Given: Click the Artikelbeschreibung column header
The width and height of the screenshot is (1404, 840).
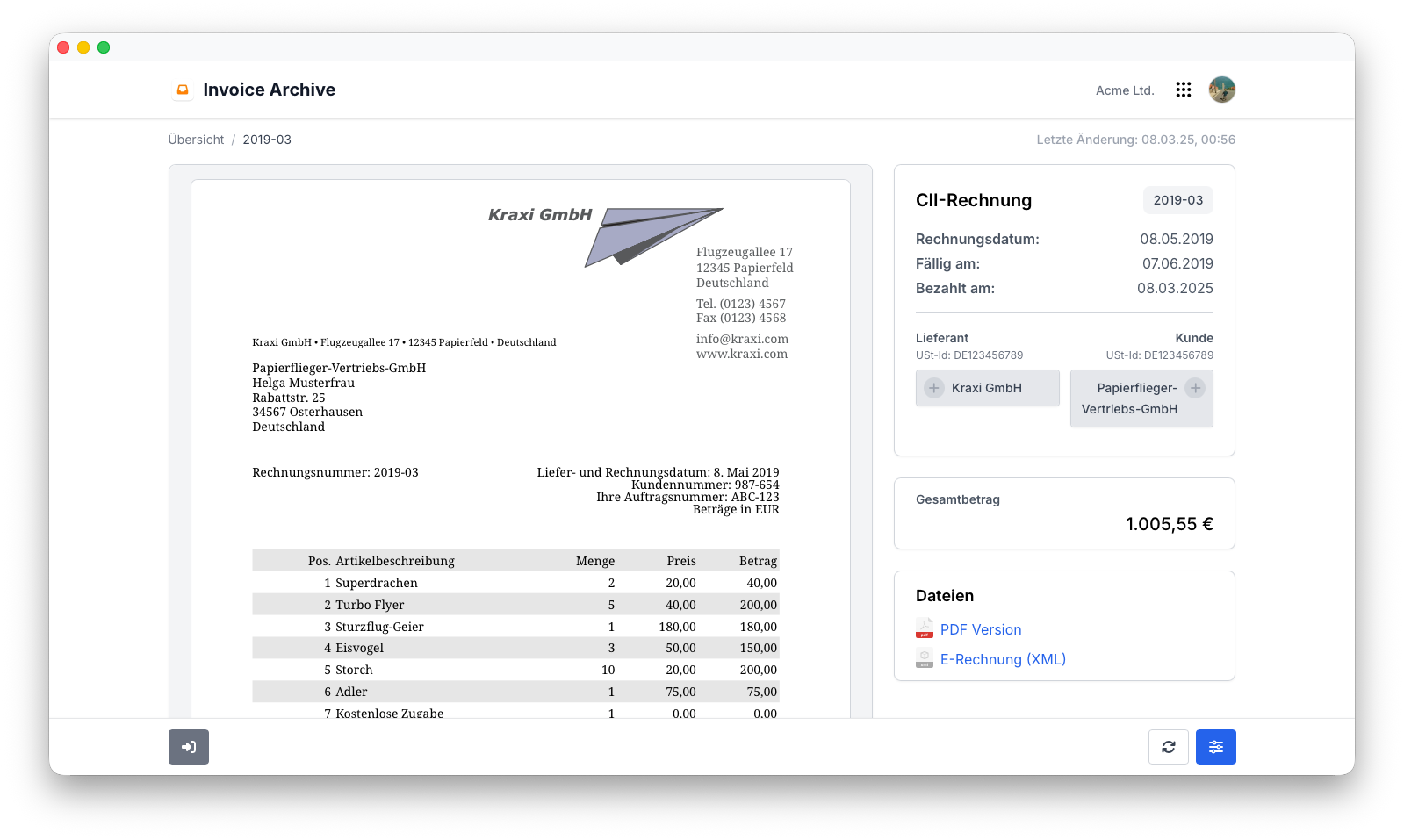Looking at the screenshot, I should 395,561.
